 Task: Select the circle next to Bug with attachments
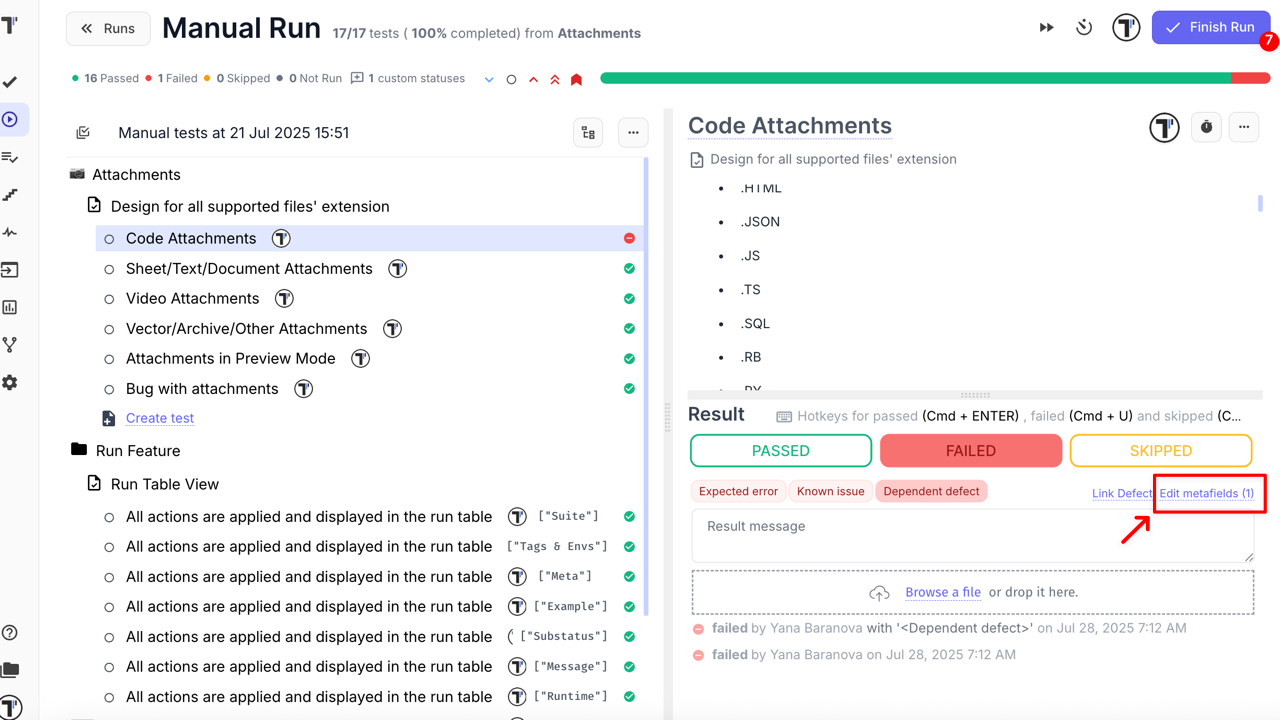coord(110,389)
